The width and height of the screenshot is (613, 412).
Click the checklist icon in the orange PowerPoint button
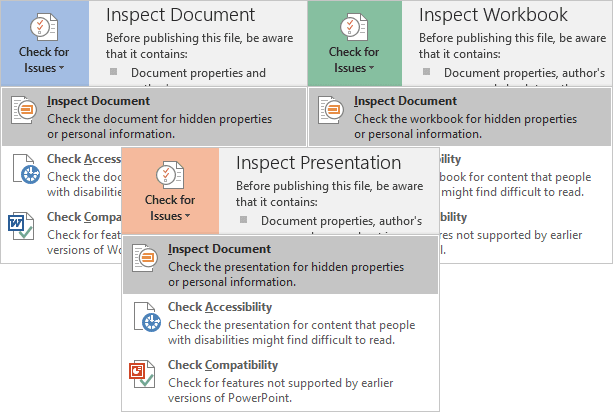click(170, 175)
